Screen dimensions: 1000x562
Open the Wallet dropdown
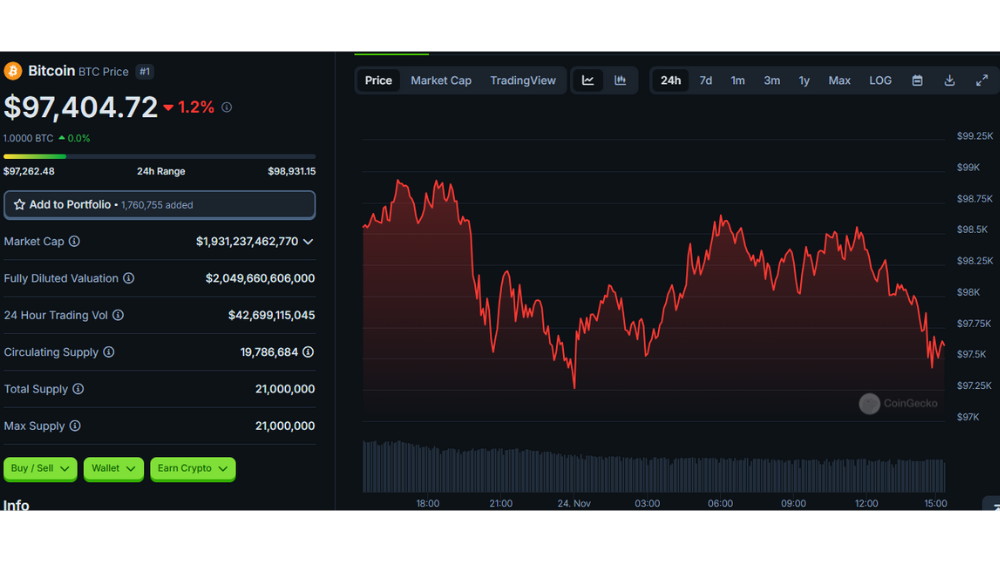click(x=114, y=469)
